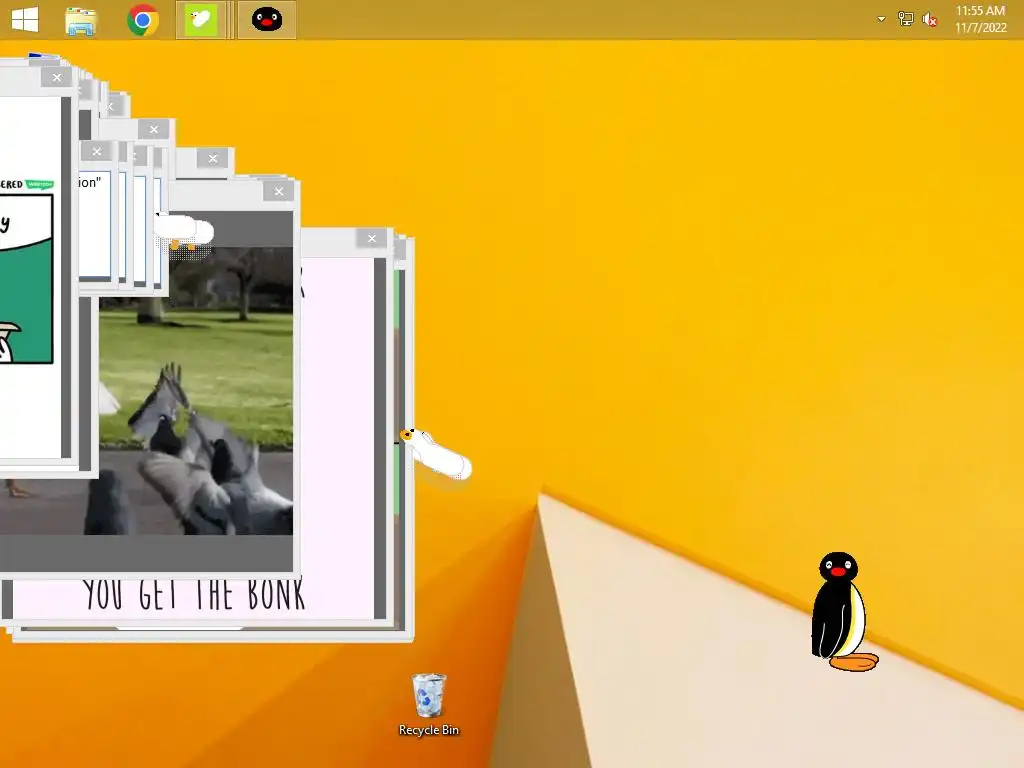Close the pigeon photo window

click(279, 191)
